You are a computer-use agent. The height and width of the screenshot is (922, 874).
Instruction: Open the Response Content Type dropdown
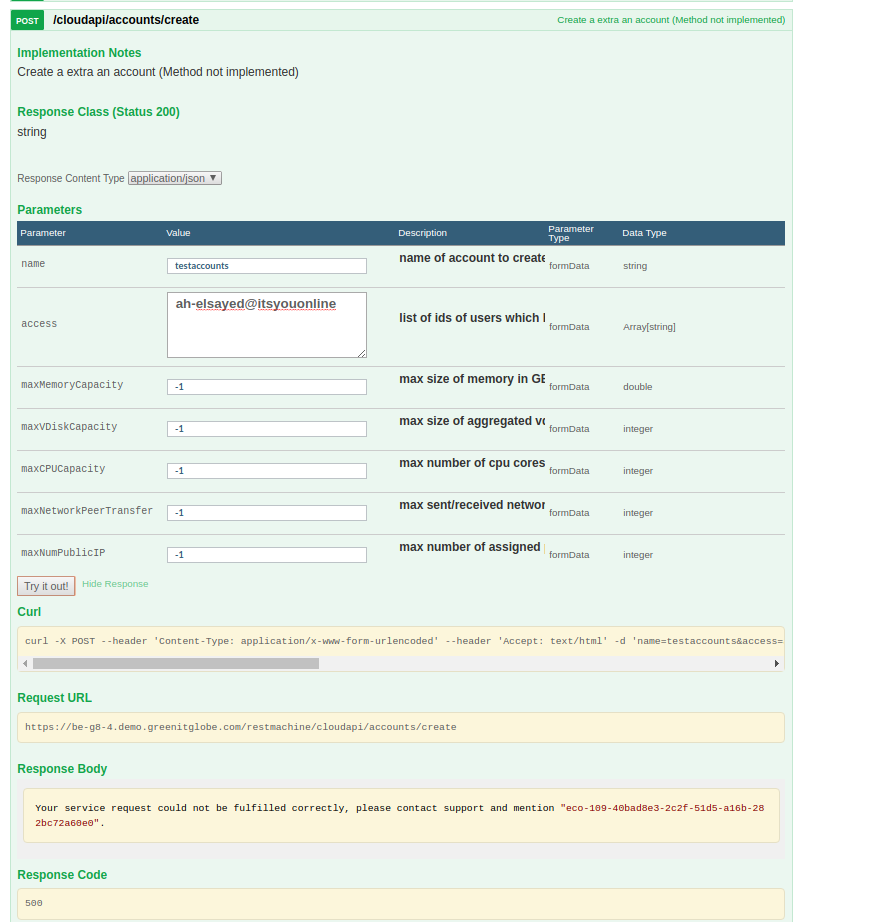point(174,178)
